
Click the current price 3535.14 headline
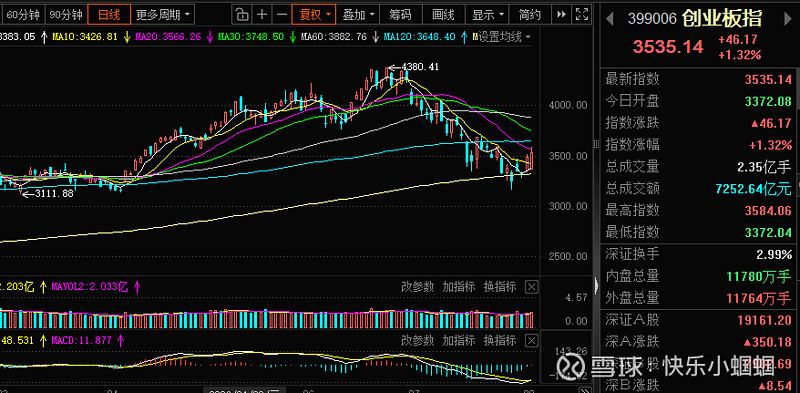click(x=668, y=47)
